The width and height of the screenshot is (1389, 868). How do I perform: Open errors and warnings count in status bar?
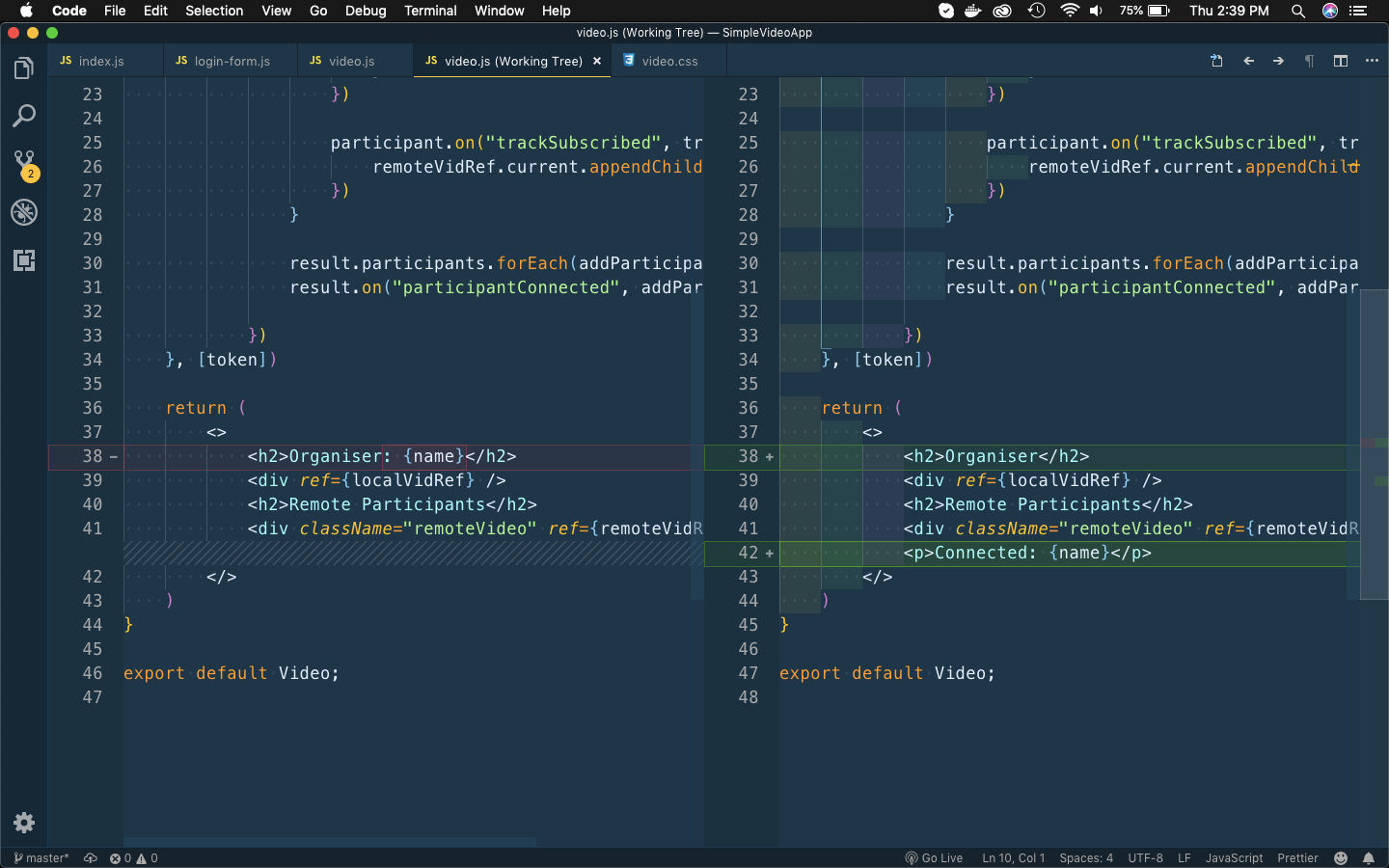[133, 858]
